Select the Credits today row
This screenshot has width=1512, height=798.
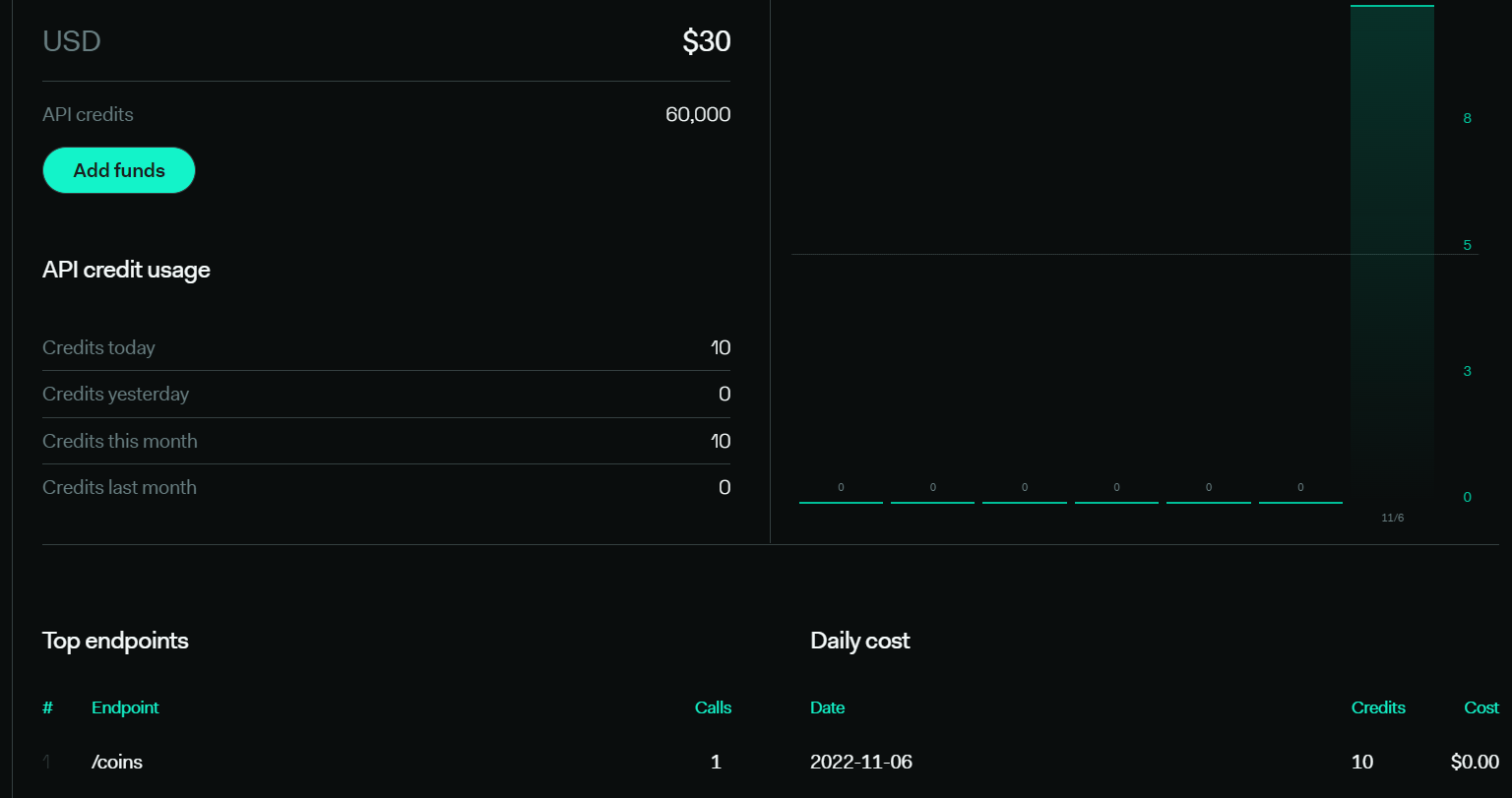386,347
